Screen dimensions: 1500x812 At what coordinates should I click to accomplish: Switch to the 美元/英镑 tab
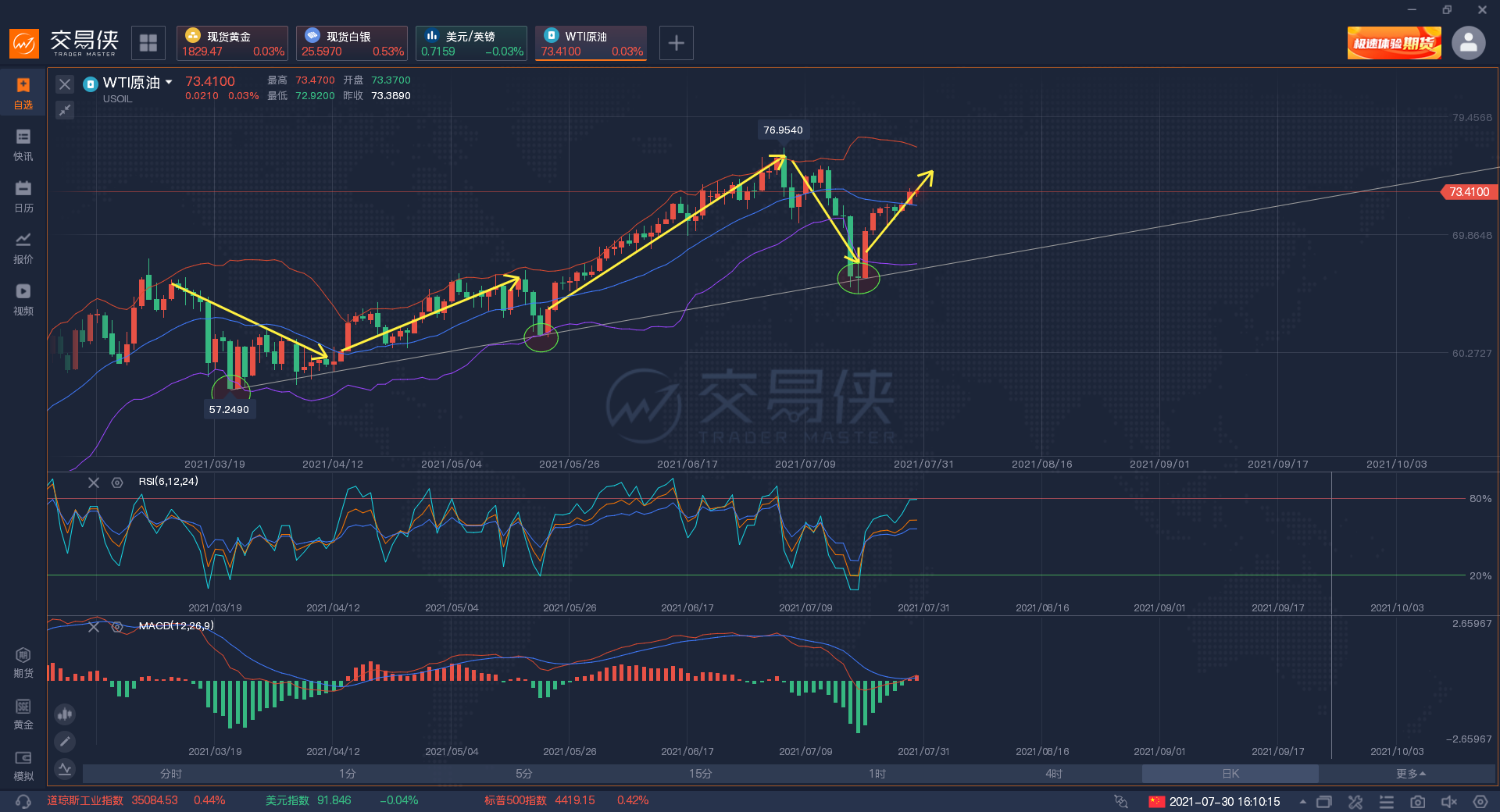(x=471, y=43)
